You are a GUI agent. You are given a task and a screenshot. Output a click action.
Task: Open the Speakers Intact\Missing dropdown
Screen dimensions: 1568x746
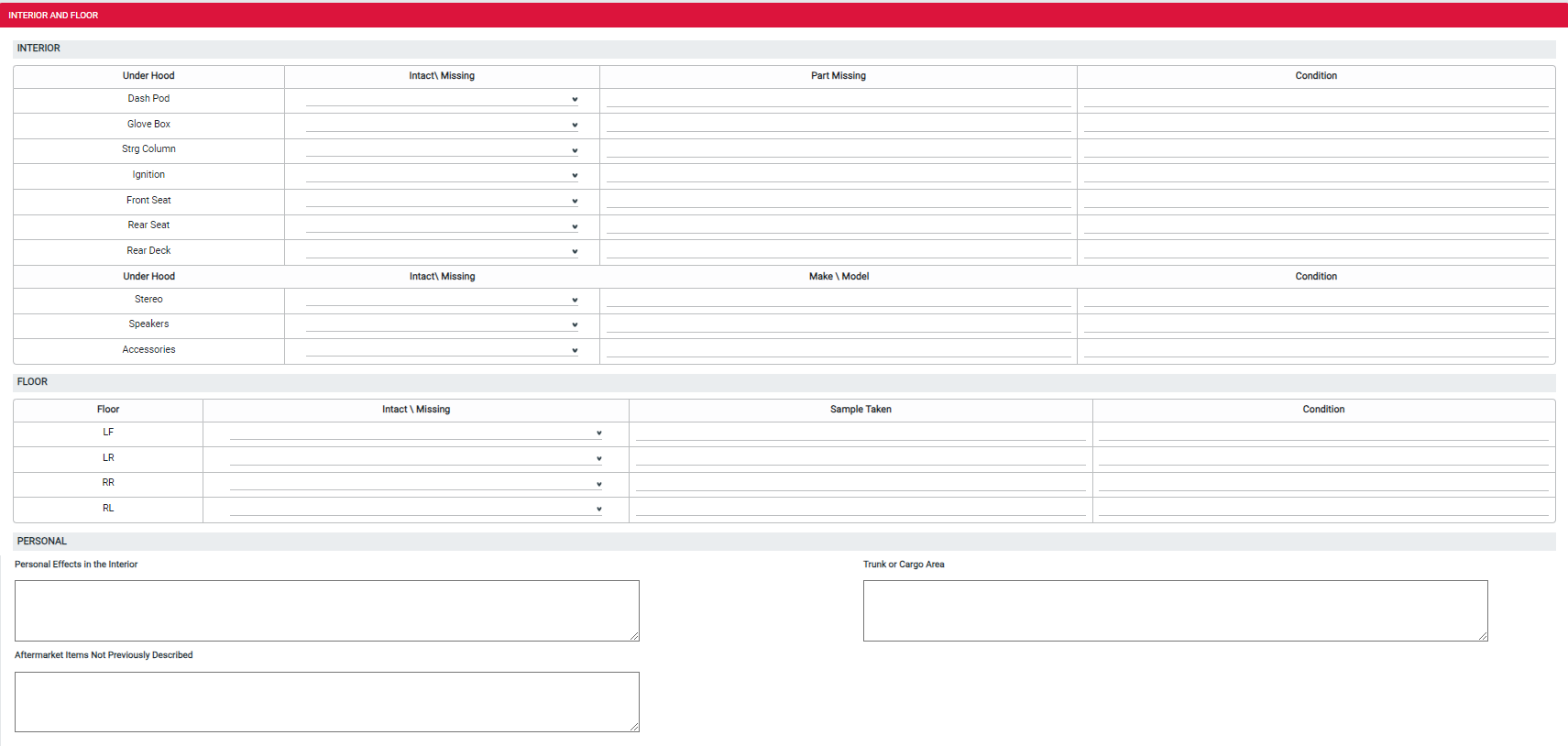pyautogui.click(x=443, y=324)
